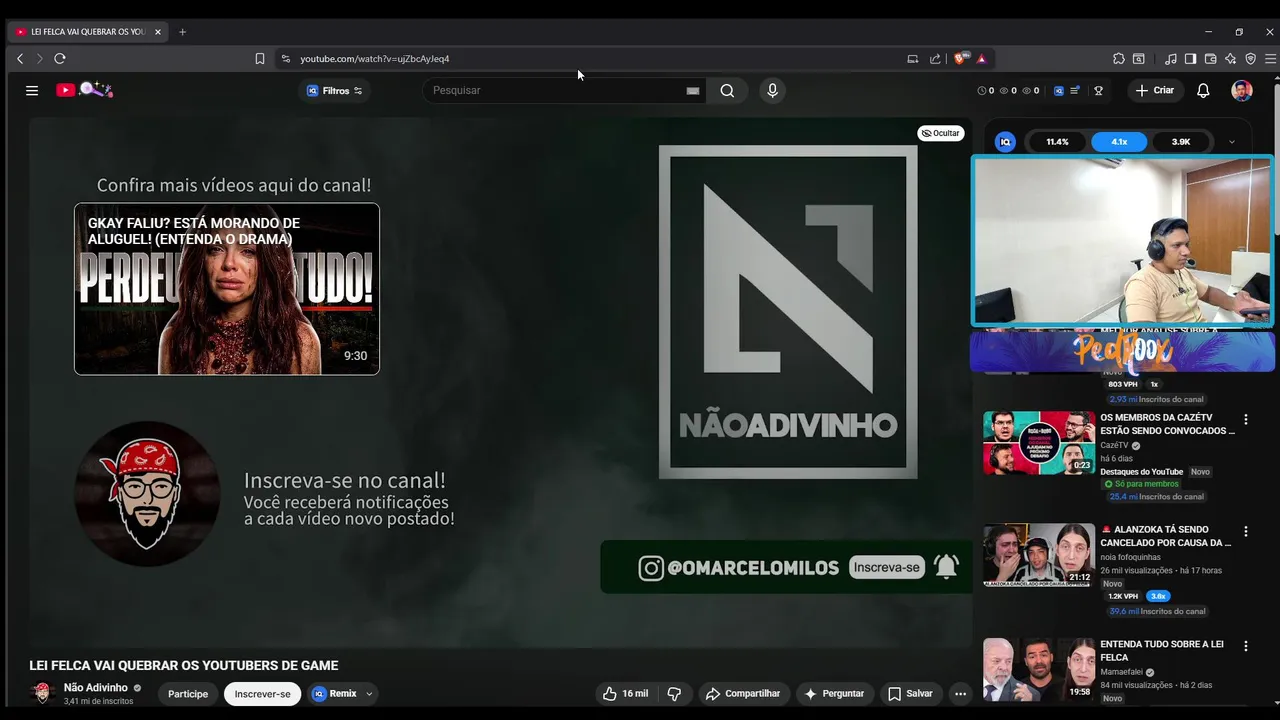Click the Não Adivinho channel avatar on end screen

147,493
